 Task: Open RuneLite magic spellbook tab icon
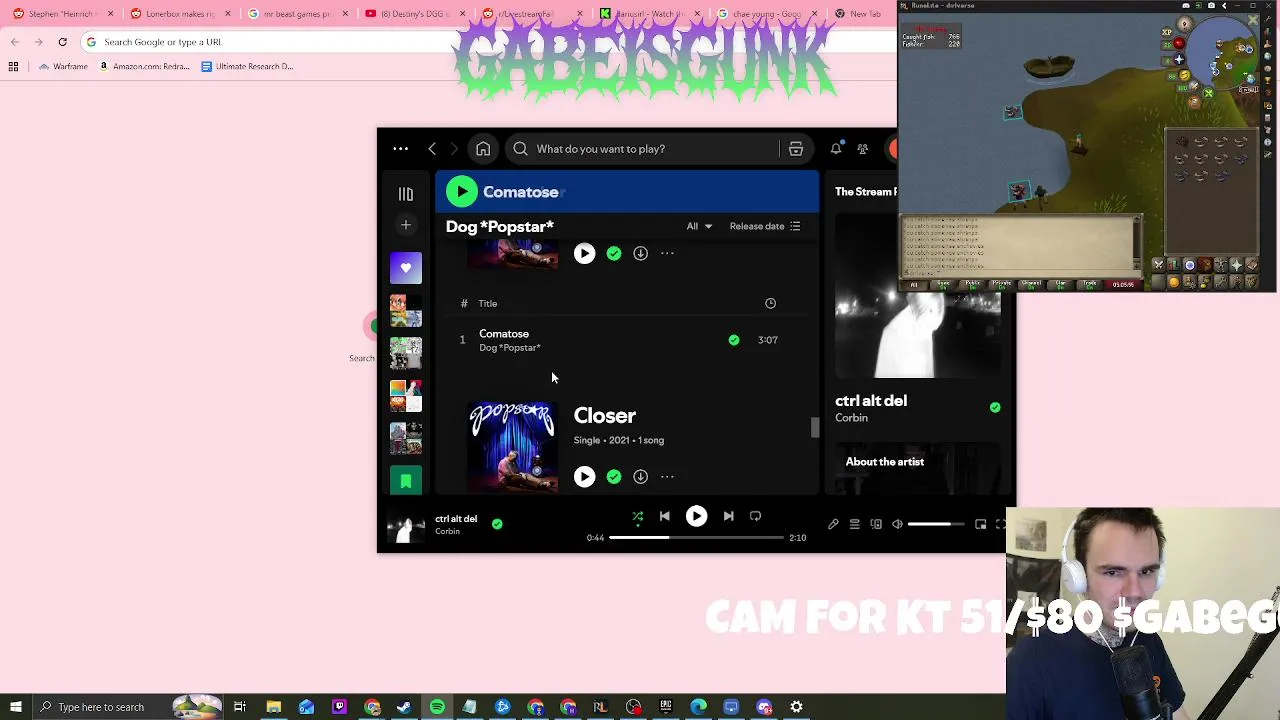pos(1252,265)
